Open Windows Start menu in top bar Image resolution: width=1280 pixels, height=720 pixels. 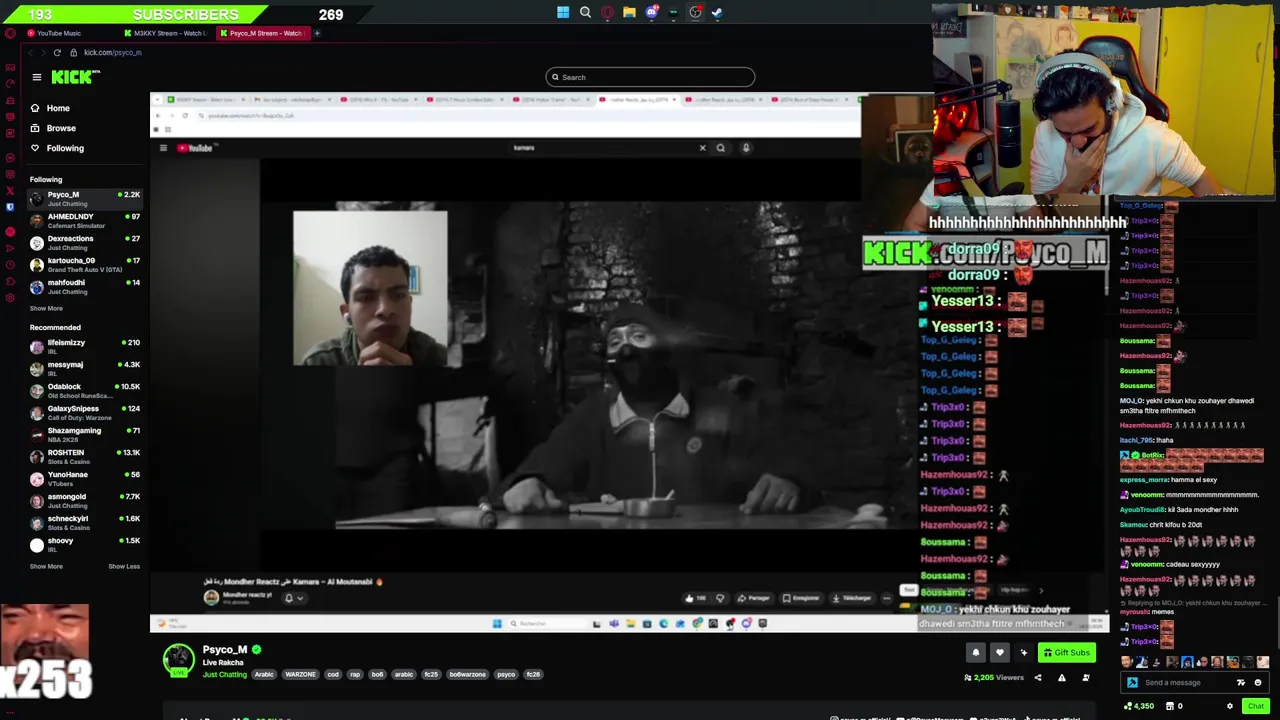click(x=563, y=13)
